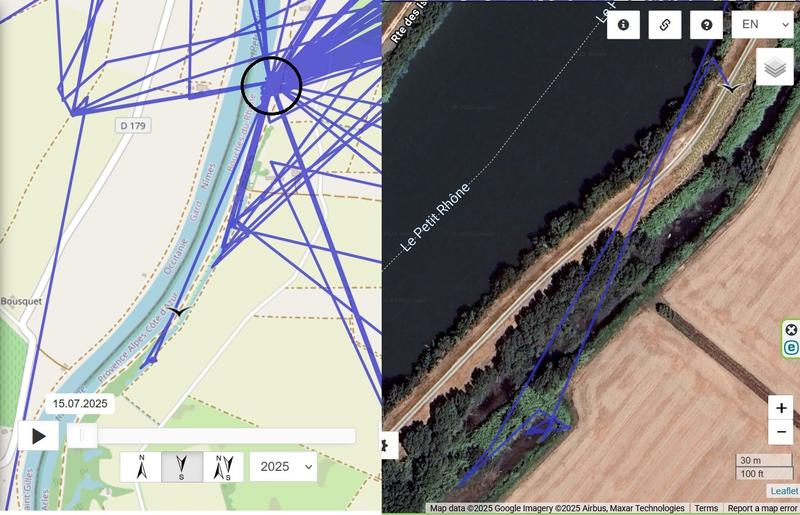Click the 15.07.2025 date label
800x515 pixels.
pyautogui.click(x=80, y=404)
